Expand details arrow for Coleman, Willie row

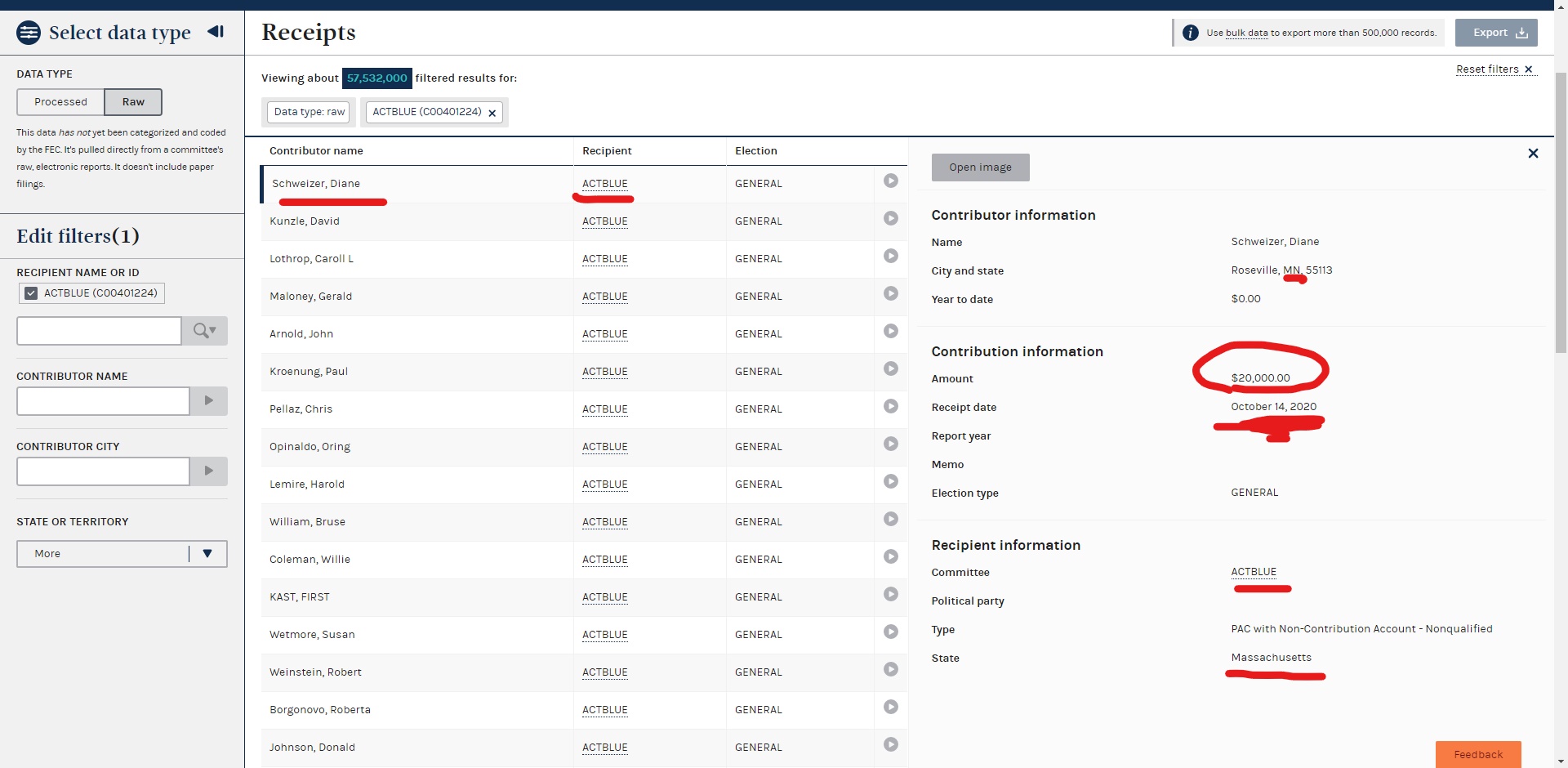coord(891,556)
